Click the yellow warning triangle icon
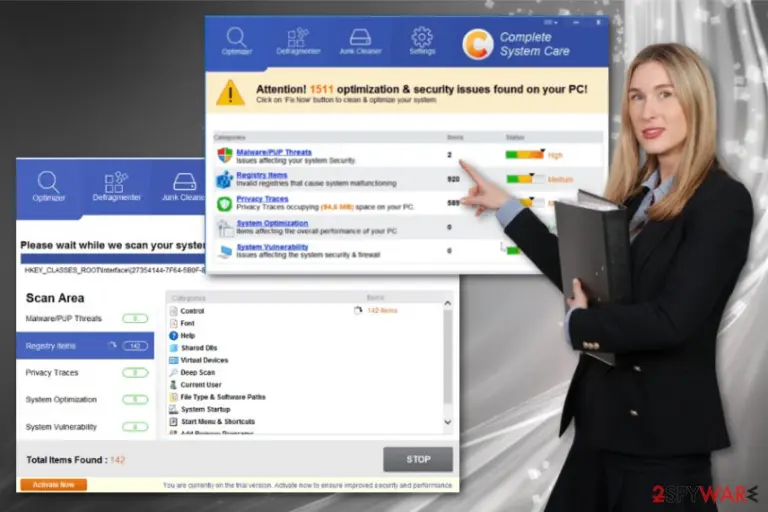The height and width of the screenshot is (512, 768). (x=230, y=92)
